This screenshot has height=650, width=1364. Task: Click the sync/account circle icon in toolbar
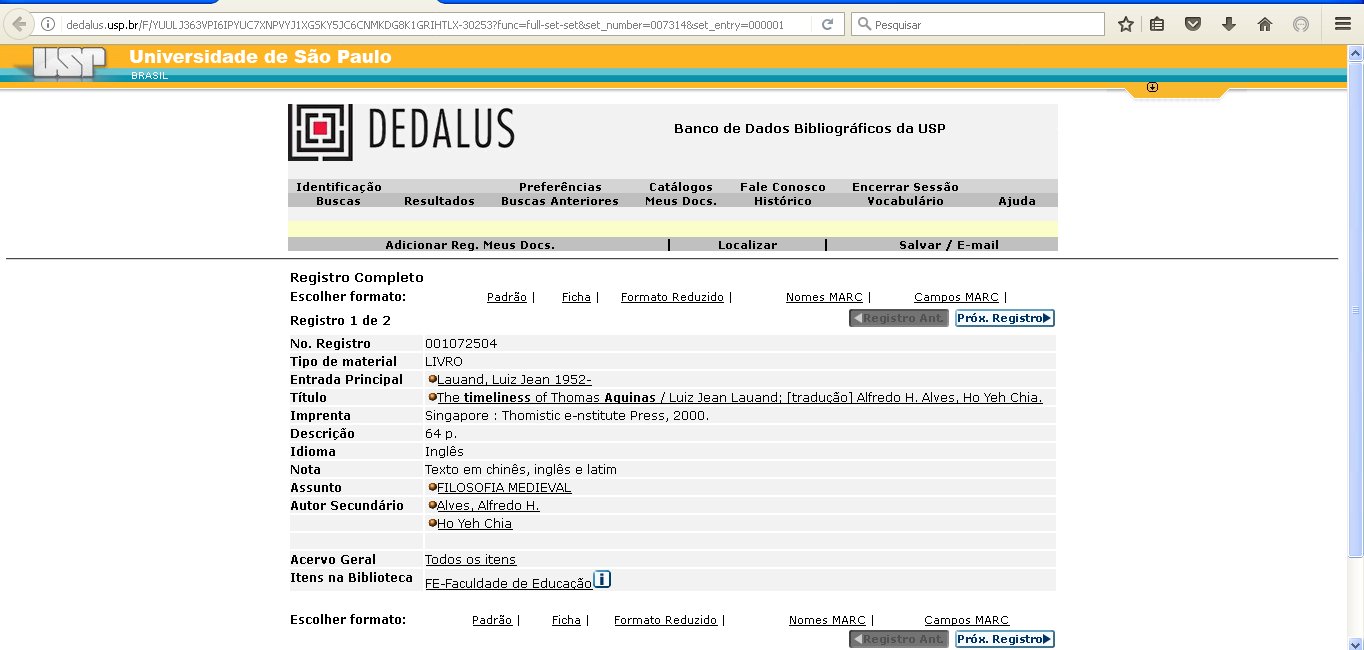1301,24
